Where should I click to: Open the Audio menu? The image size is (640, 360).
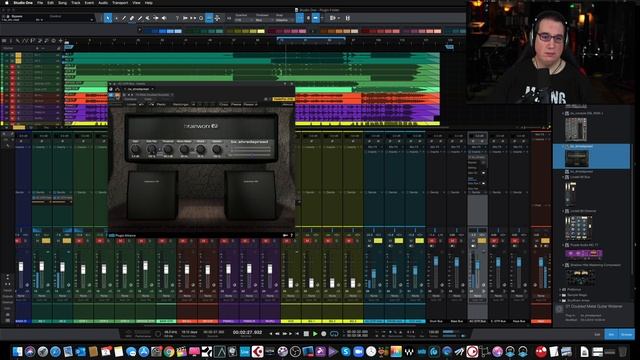(x=103, y=2)
